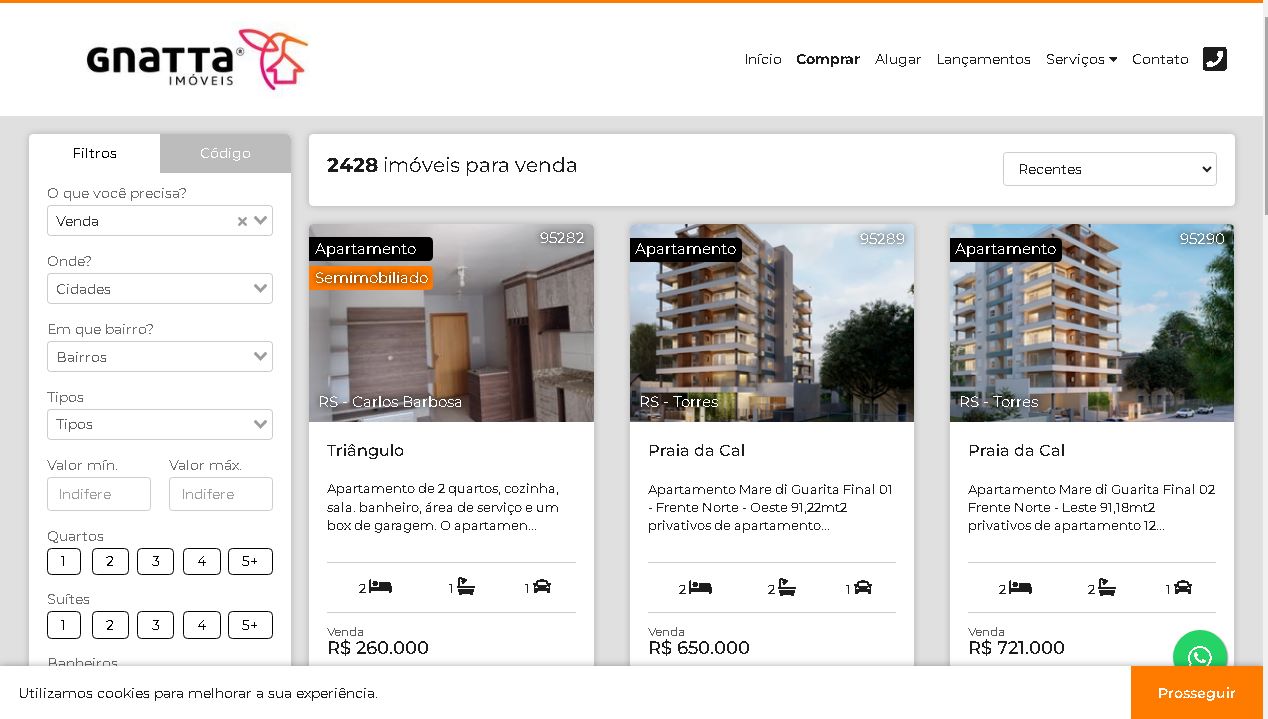Clear the Venda selection with the x icon
The width and height of the screenshot is (1268, 719).
point(242,221)
